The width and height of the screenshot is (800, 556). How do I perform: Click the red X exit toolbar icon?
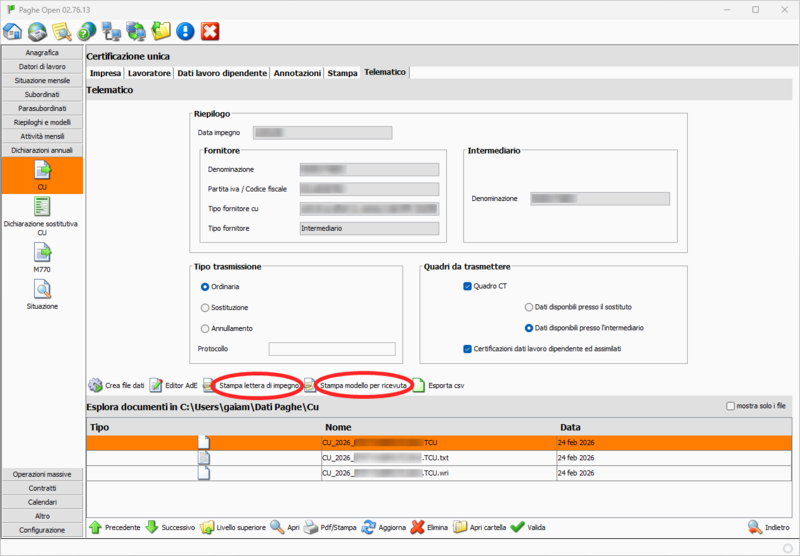pyautogui.click(x=210, y=32)
